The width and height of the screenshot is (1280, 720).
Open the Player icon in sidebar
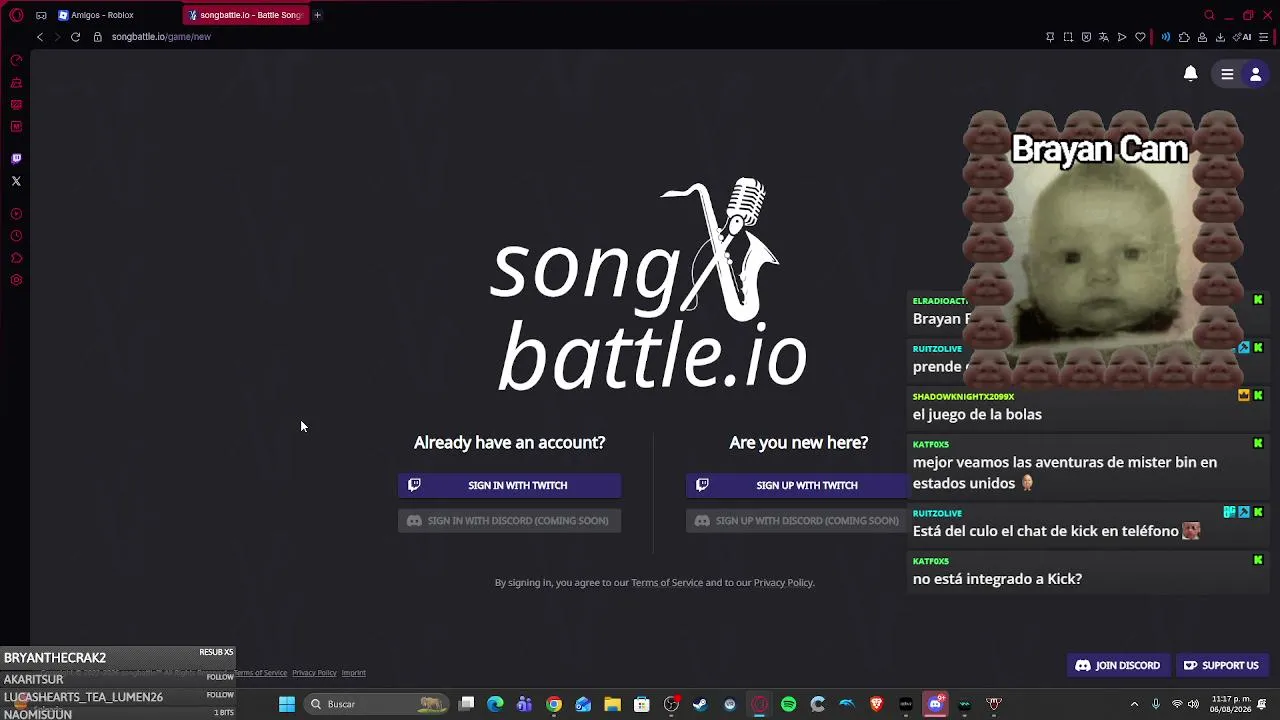tap(16, 214)
